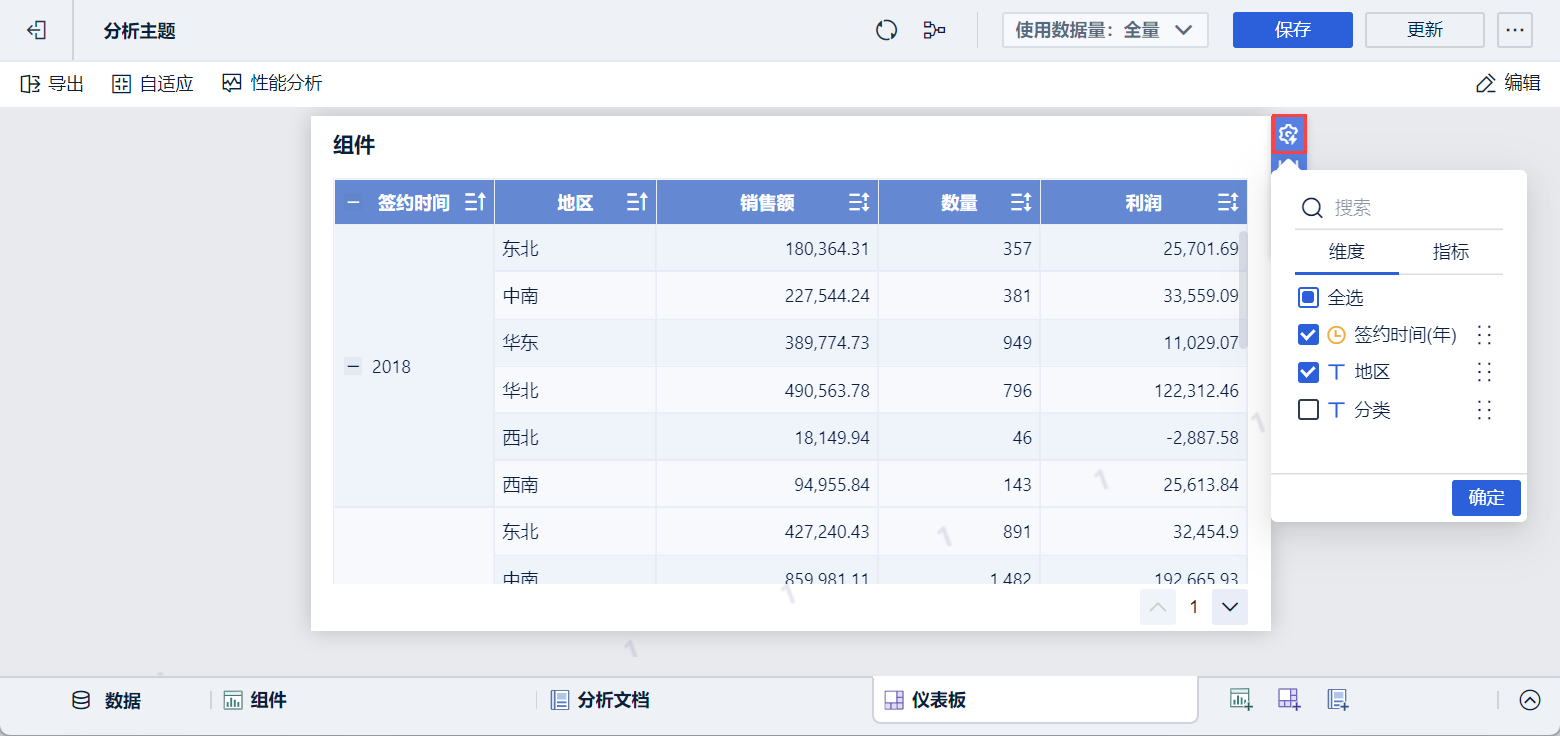Click the 保存 button
The width and height of the screenshot is (1560, 736).
point(1293,30)
